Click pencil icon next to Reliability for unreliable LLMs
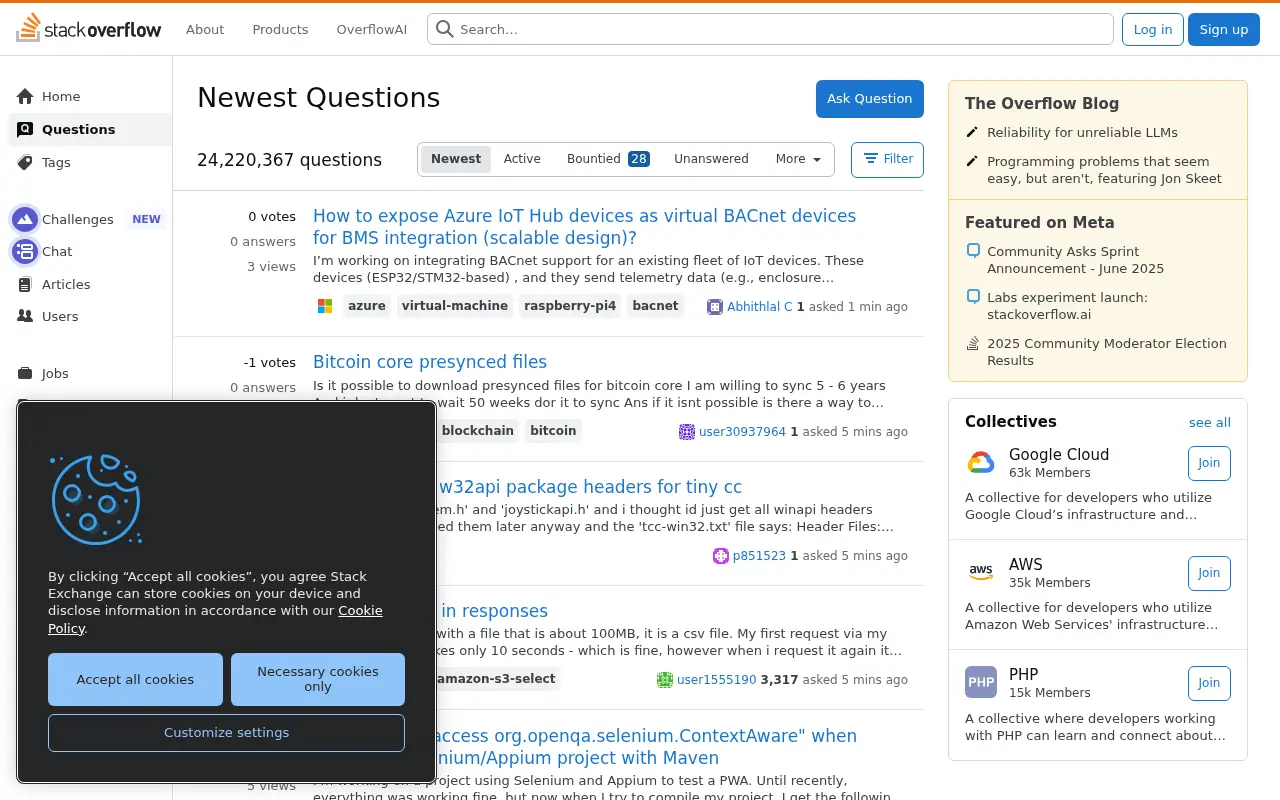Image resolution: width=1280 pixels, height=800 pixels. coord(972,132)
